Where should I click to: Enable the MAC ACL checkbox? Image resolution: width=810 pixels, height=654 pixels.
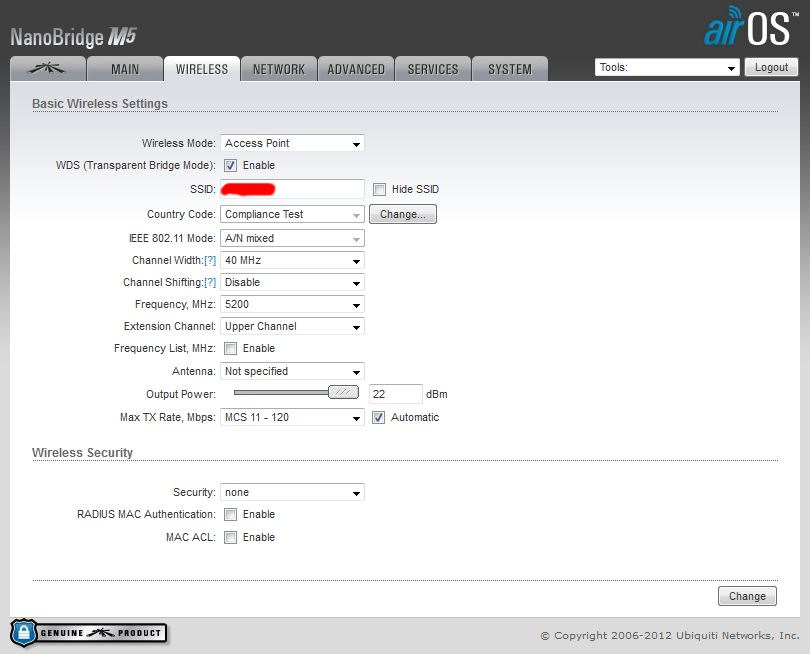click(230, 537)
